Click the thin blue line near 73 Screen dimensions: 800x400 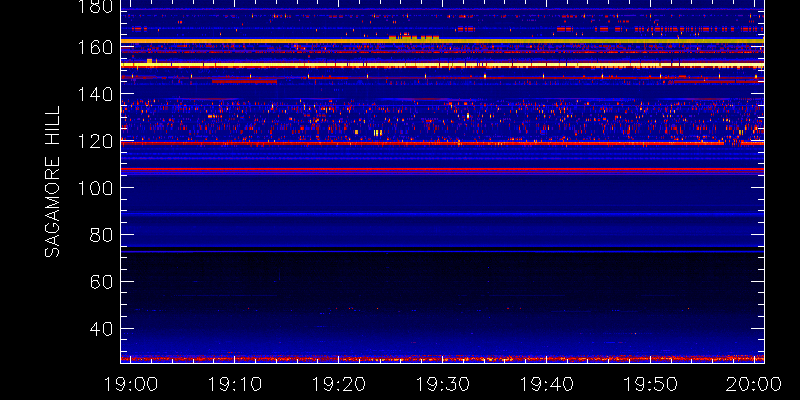442,252
